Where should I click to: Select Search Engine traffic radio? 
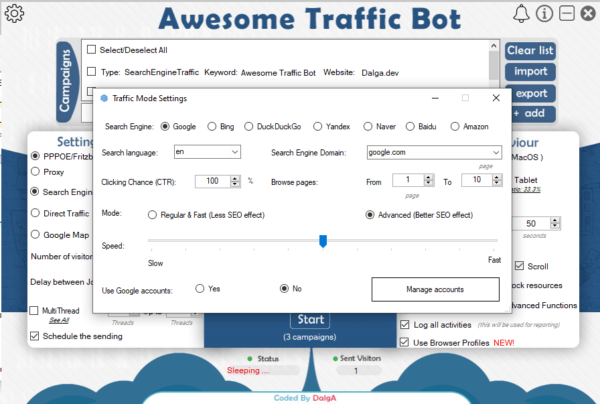tap(35, 191)
